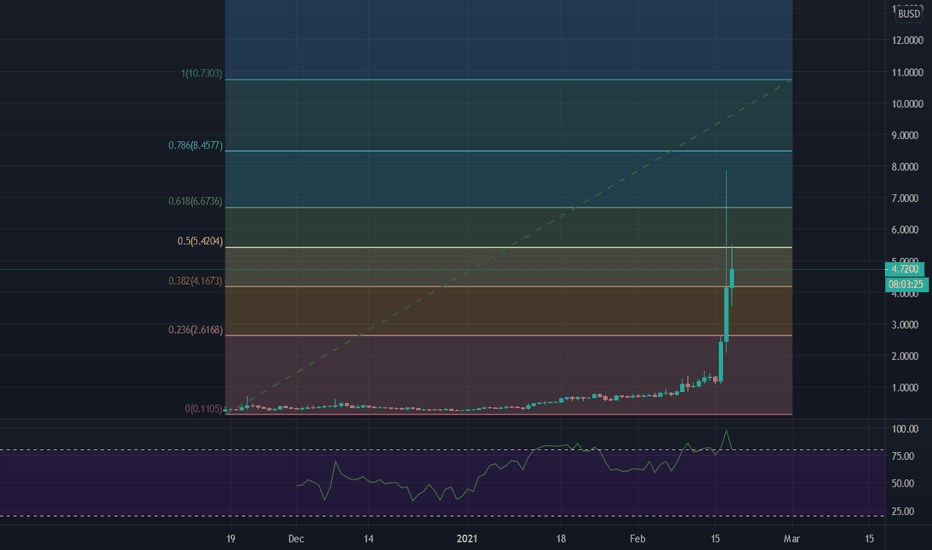Click the latest green candle near 4.72

point(732,278)
